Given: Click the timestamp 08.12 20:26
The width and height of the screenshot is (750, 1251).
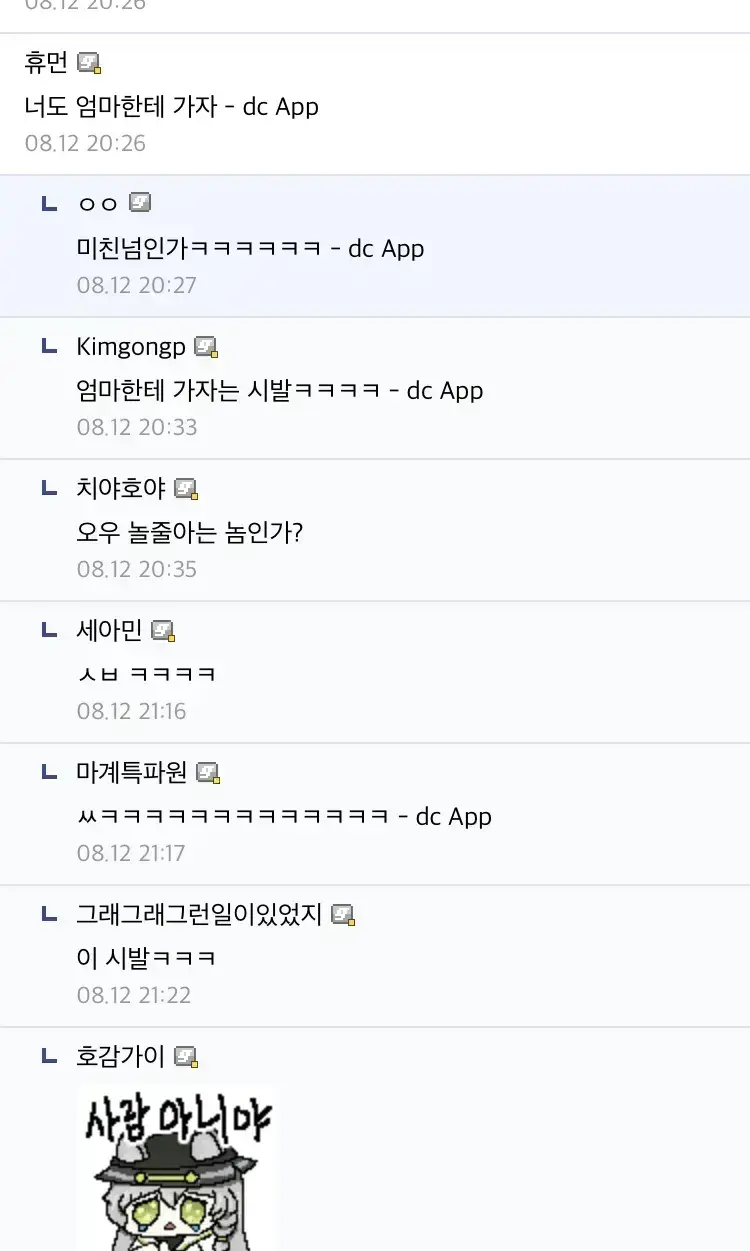Looking at the screenshot, I should click(86, 143).
